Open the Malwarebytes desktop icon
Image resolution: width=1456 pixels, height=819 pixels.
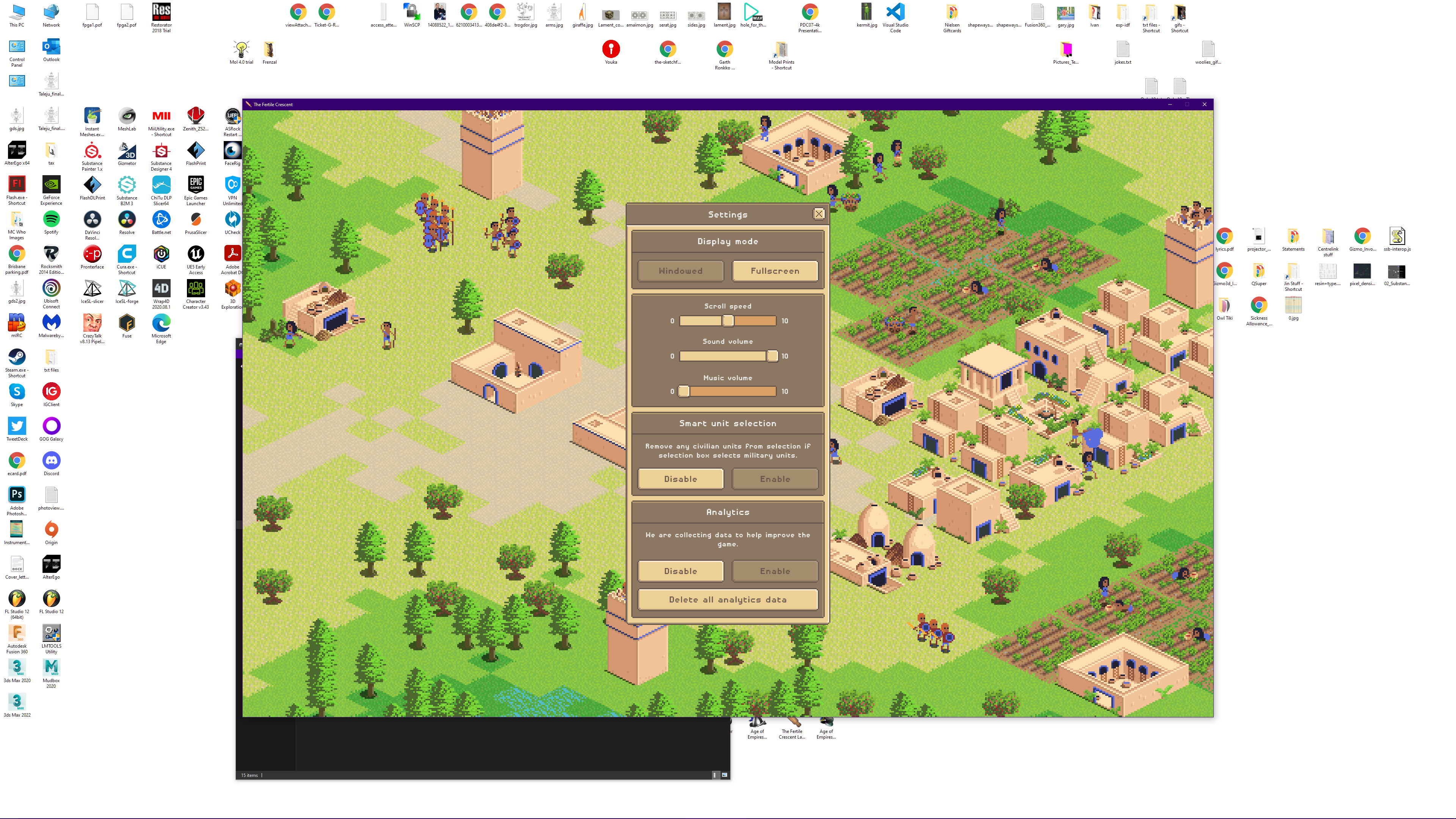coord(52,326)
